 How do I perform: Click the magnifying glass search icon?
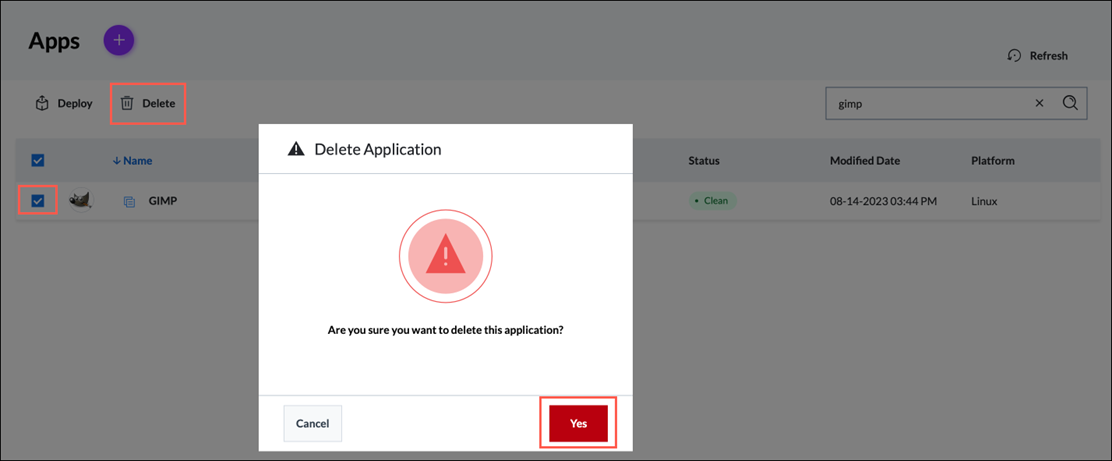1070,103
